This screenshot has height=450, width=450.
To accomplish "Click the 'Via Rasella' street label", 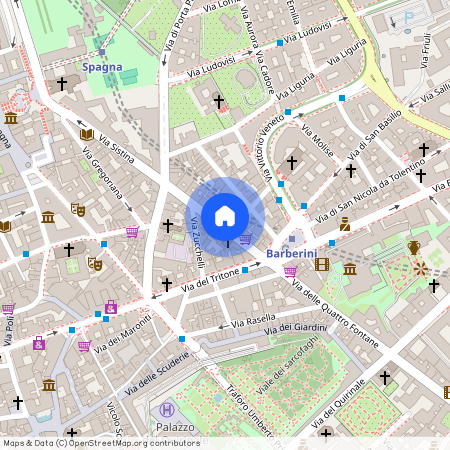I will (x=253, y=321).
